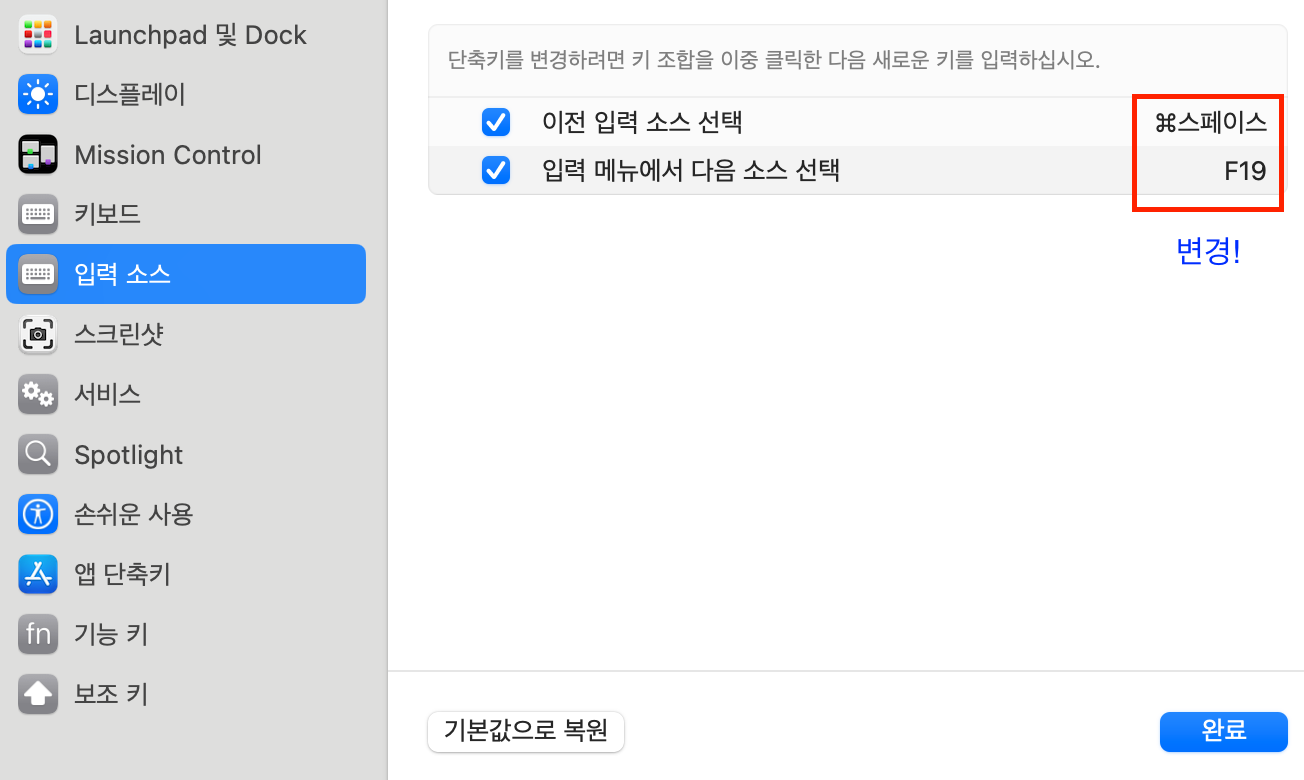Click the 기본값으로 복원 button

[526, 731]
